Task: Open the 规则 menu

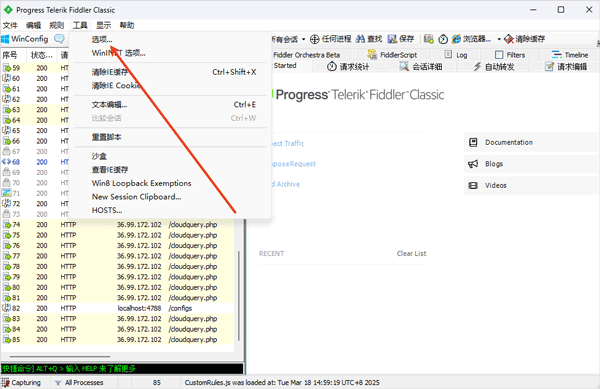Action: click(57, 25)
